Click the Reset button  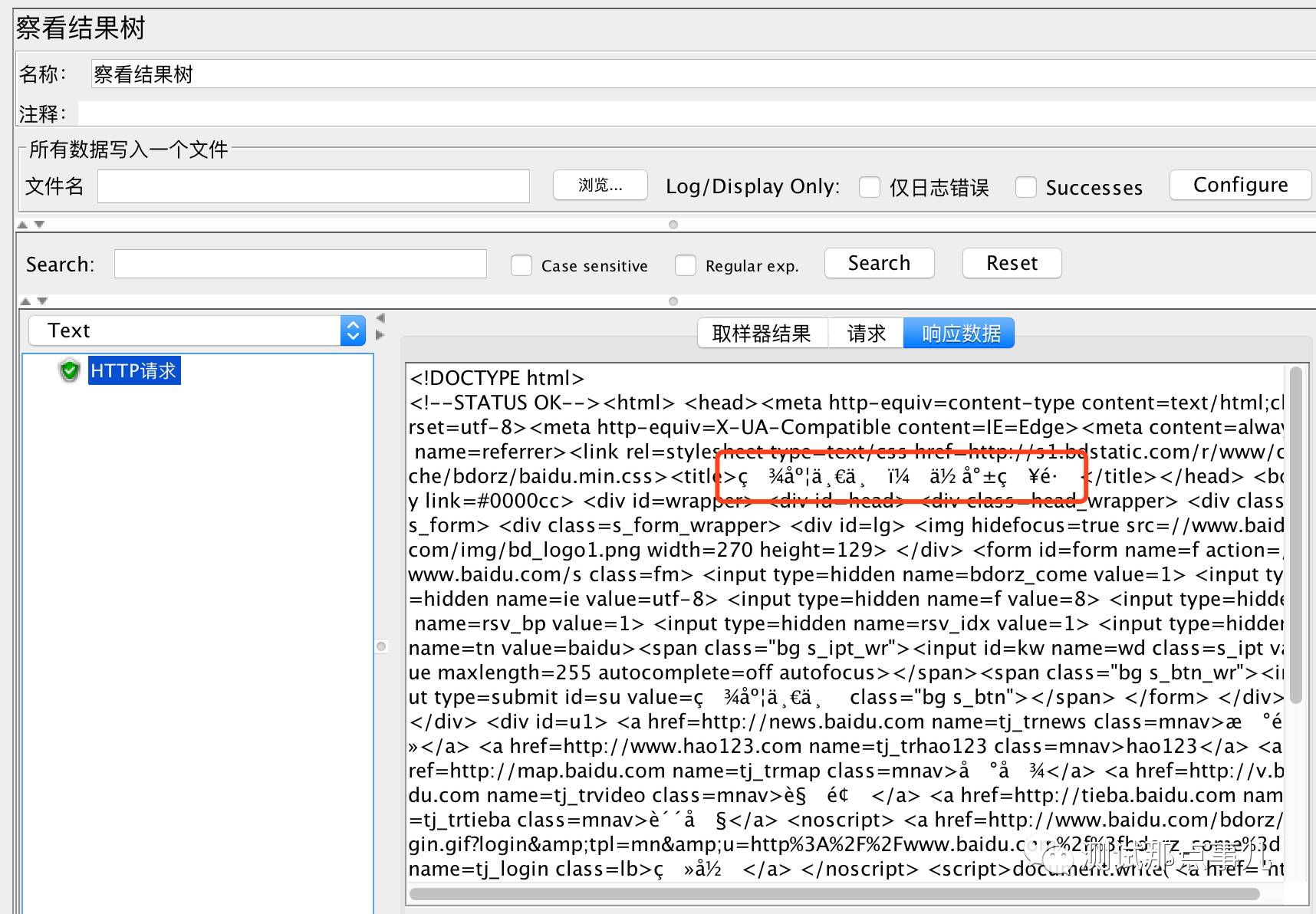[1012, 263]
